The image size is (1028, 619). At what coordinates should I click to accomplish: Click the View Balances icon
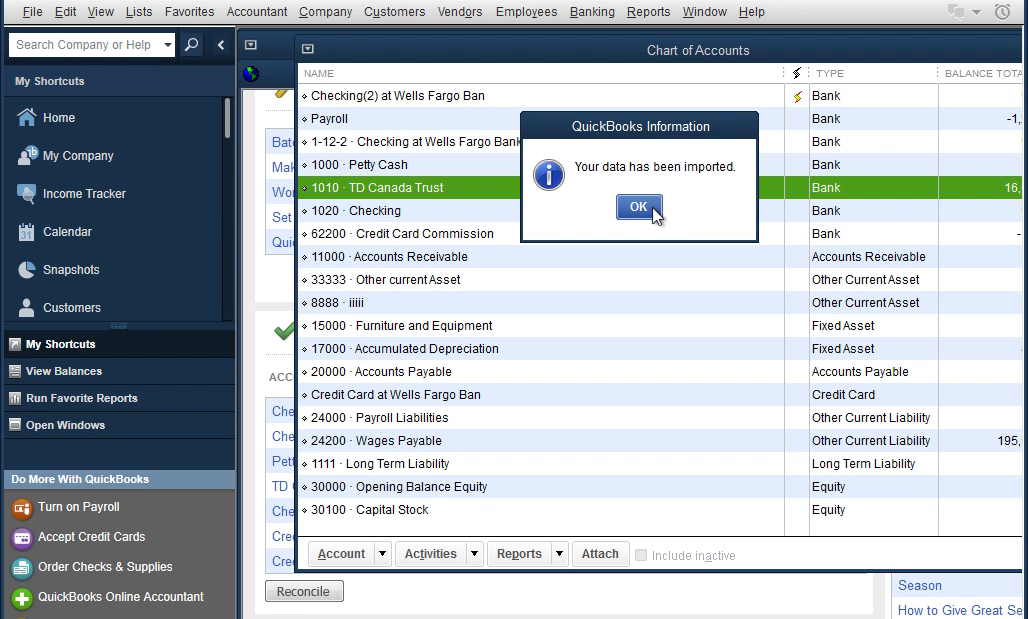(x=15, y=371)
